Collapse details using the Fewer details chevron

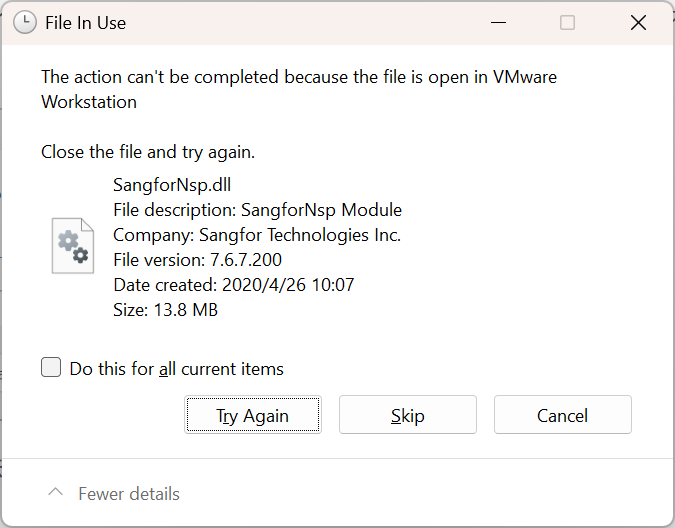click(56, 493)
